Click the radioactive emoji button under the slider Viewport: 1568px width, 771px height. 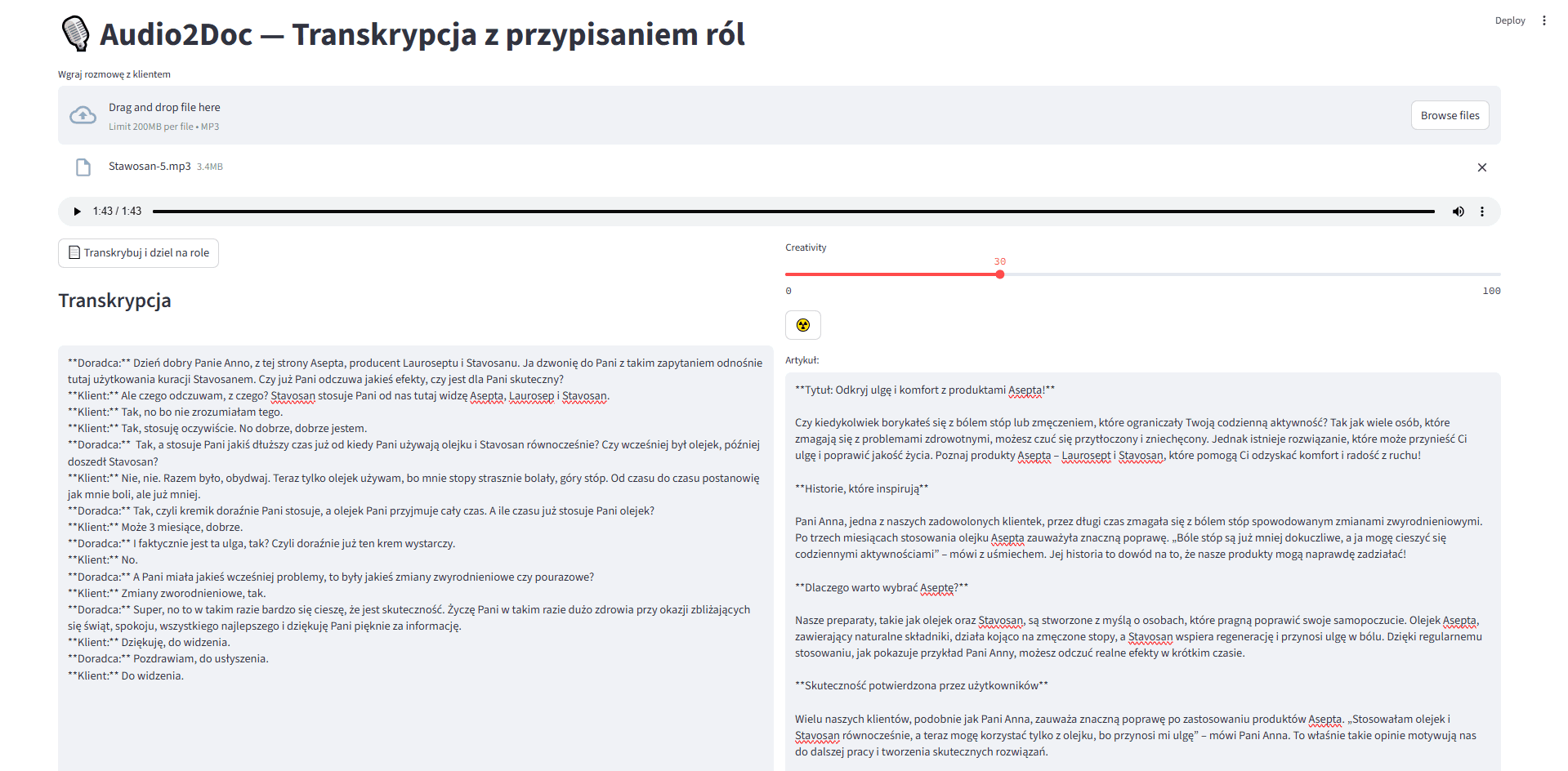coord(802,324)
